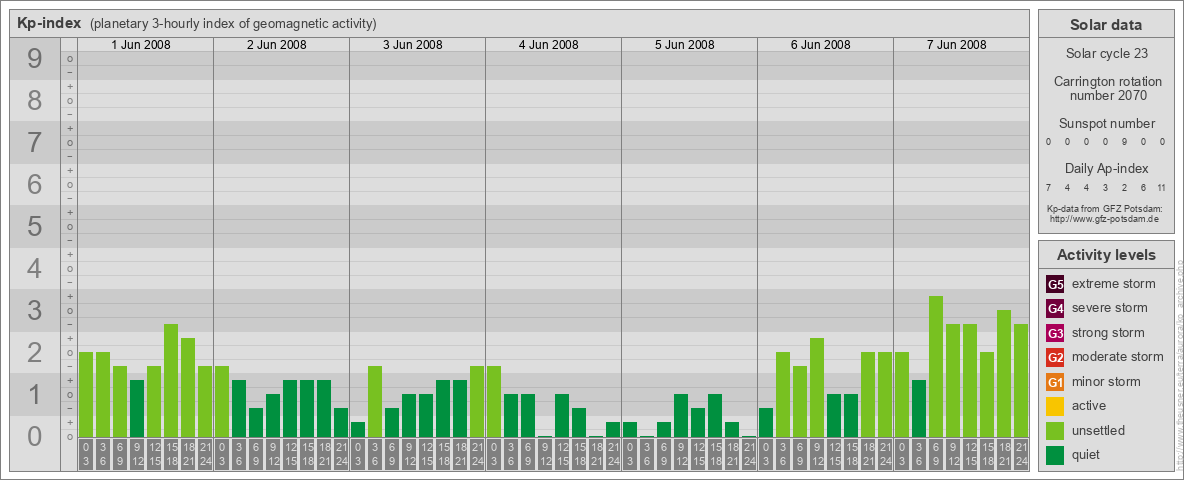This screenshot has height=480, width=1184.
Task: Click the 2 Jun 2008 date header
Action: point(277,45)
